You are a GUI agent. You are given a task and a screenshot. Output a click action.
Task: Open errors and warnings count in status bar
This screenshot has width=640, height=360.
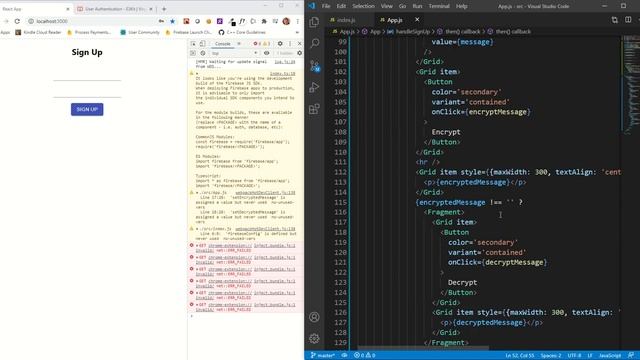[x=364, y=356]
